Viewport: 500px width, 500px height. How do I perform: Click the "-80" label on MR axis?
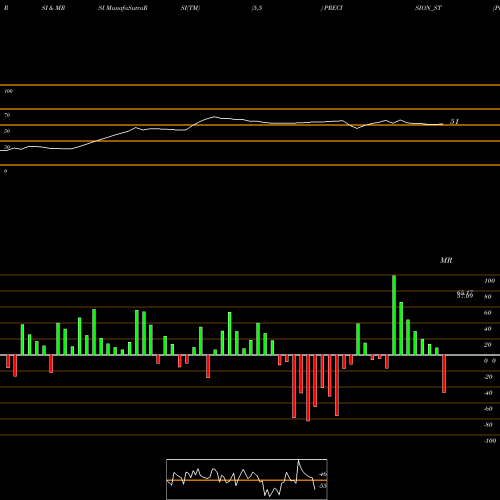tap(488, 425)
